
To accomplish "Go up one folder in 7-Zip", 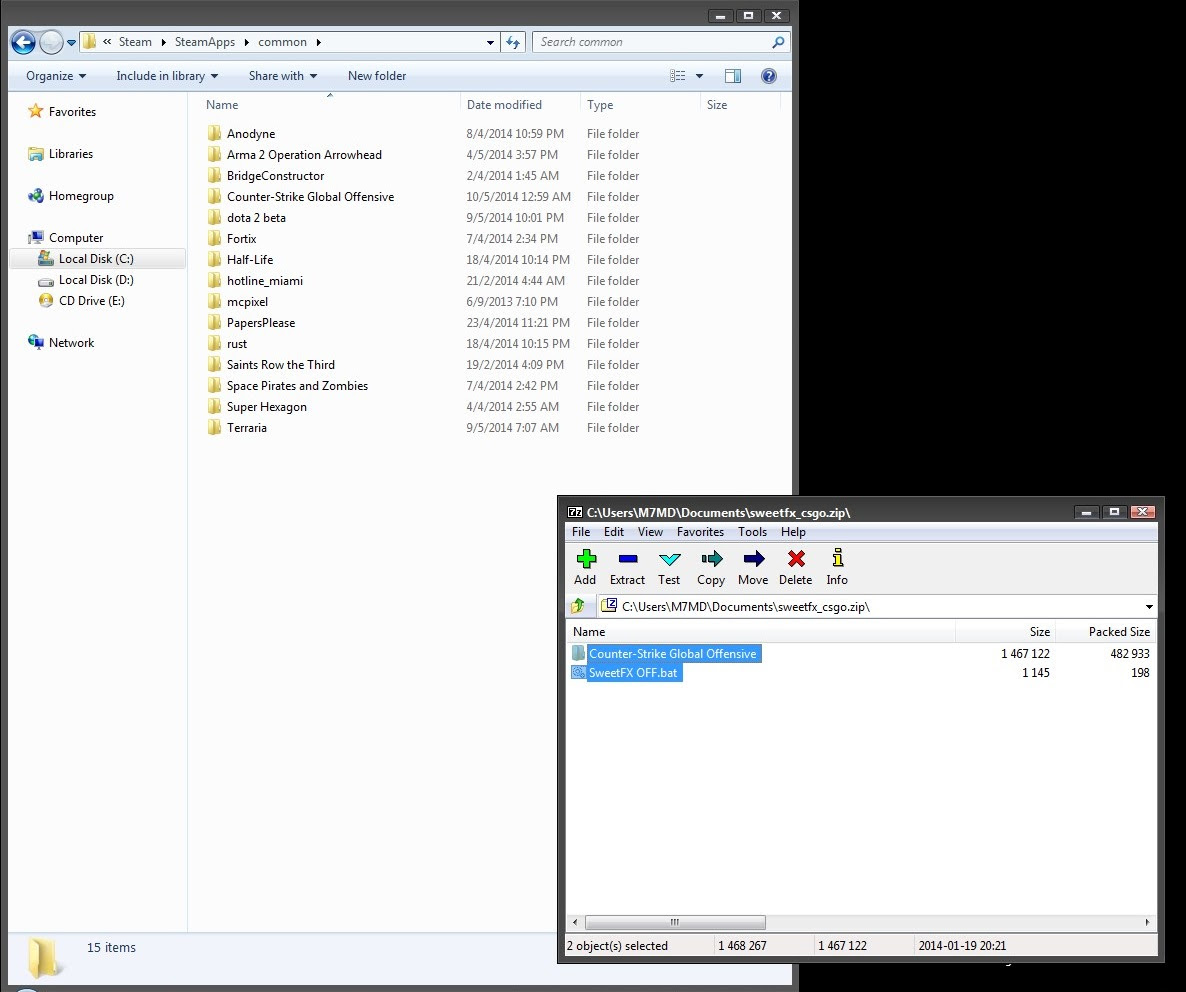I will click(579, 606).
